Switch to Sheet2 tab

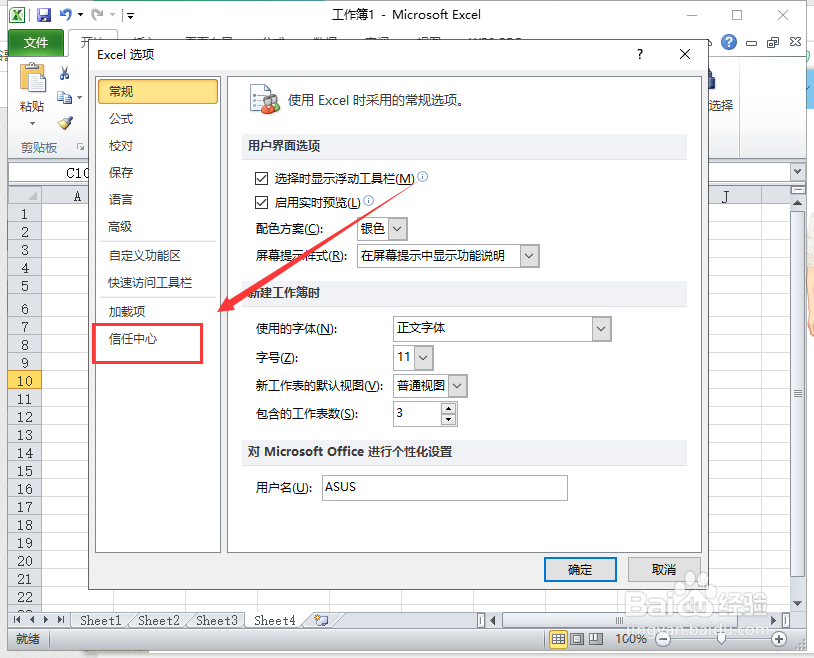coord(158,620)
